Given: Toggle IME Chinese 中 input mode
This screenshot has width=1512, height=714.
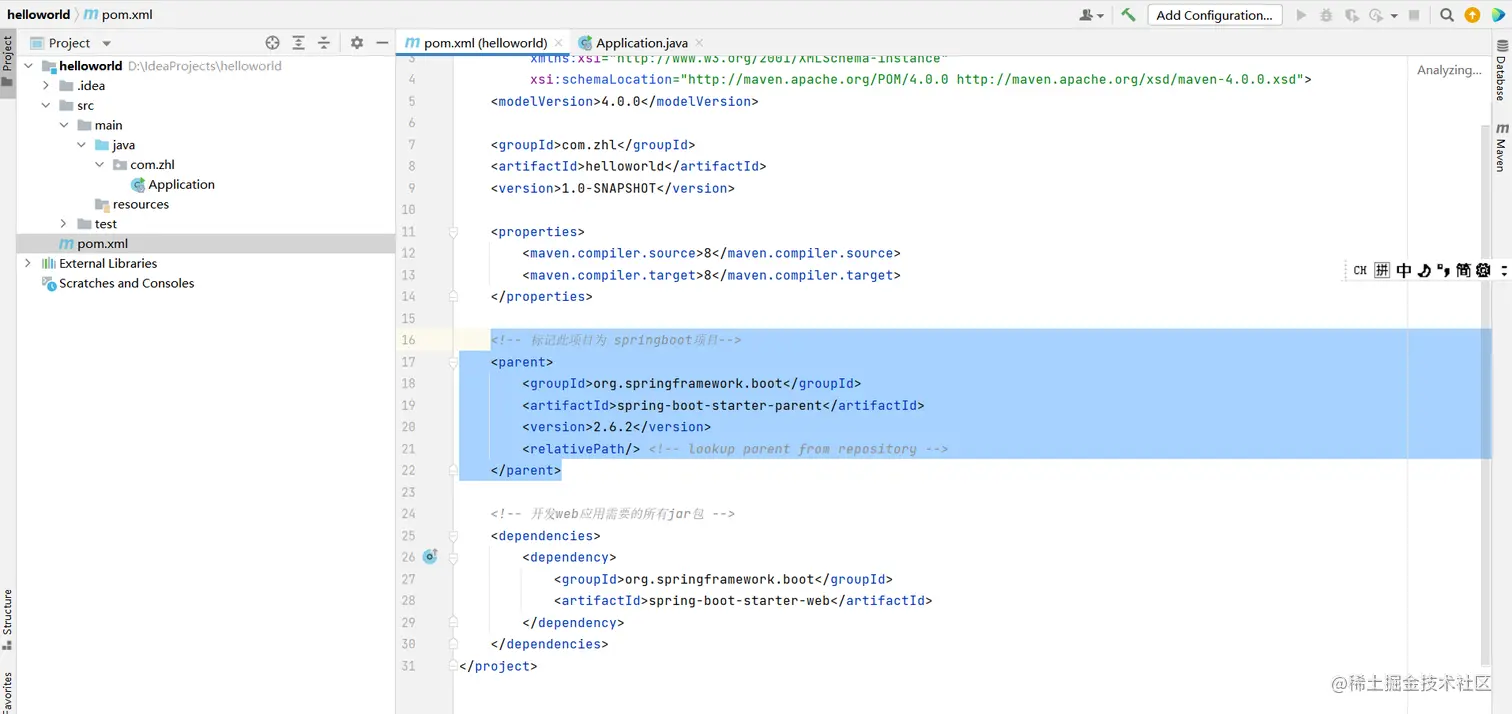Looking at the screenshot, I should click(x=1404, y=270).
